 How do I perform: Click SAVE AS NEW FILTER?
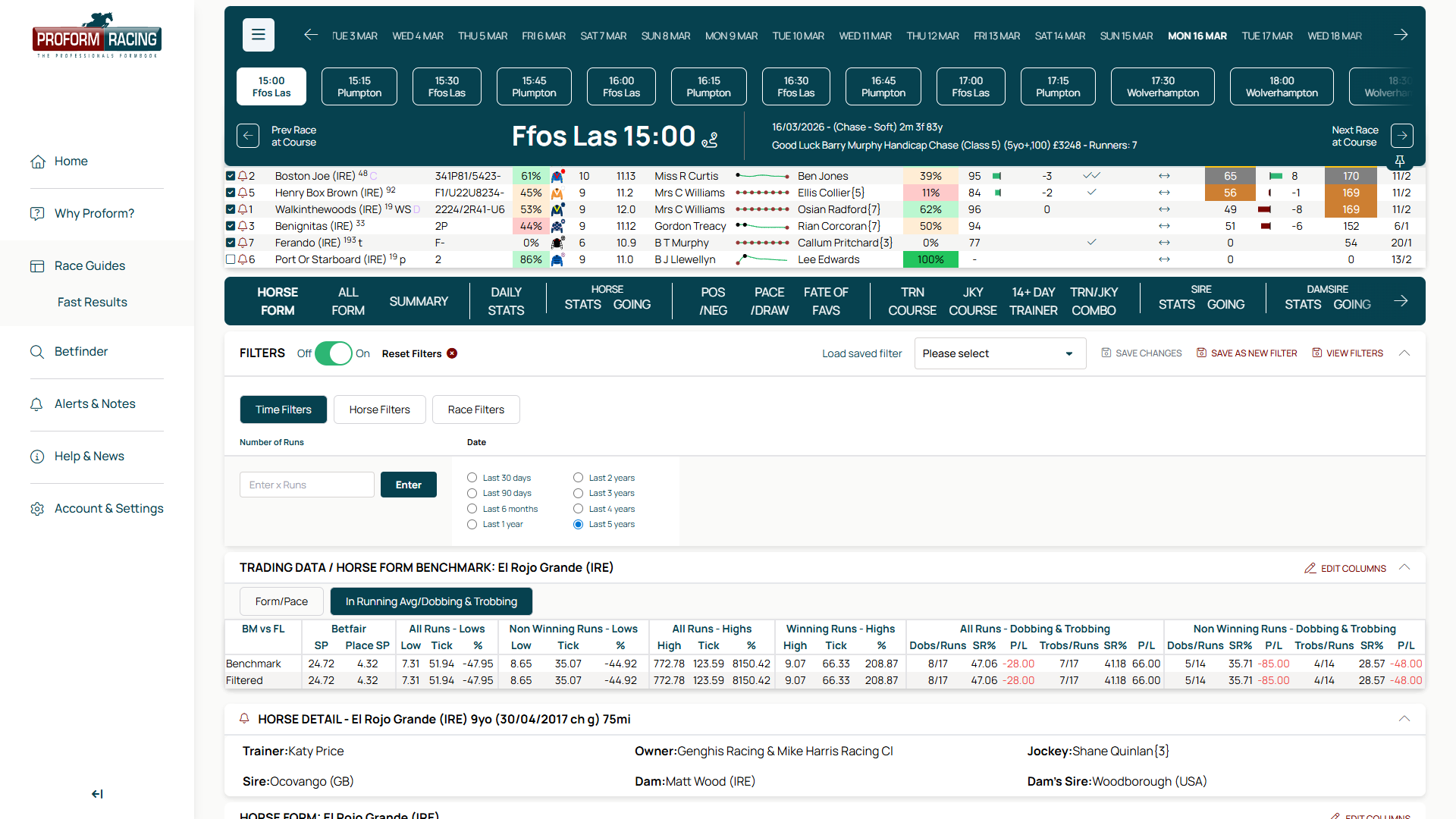(1247, 353)
